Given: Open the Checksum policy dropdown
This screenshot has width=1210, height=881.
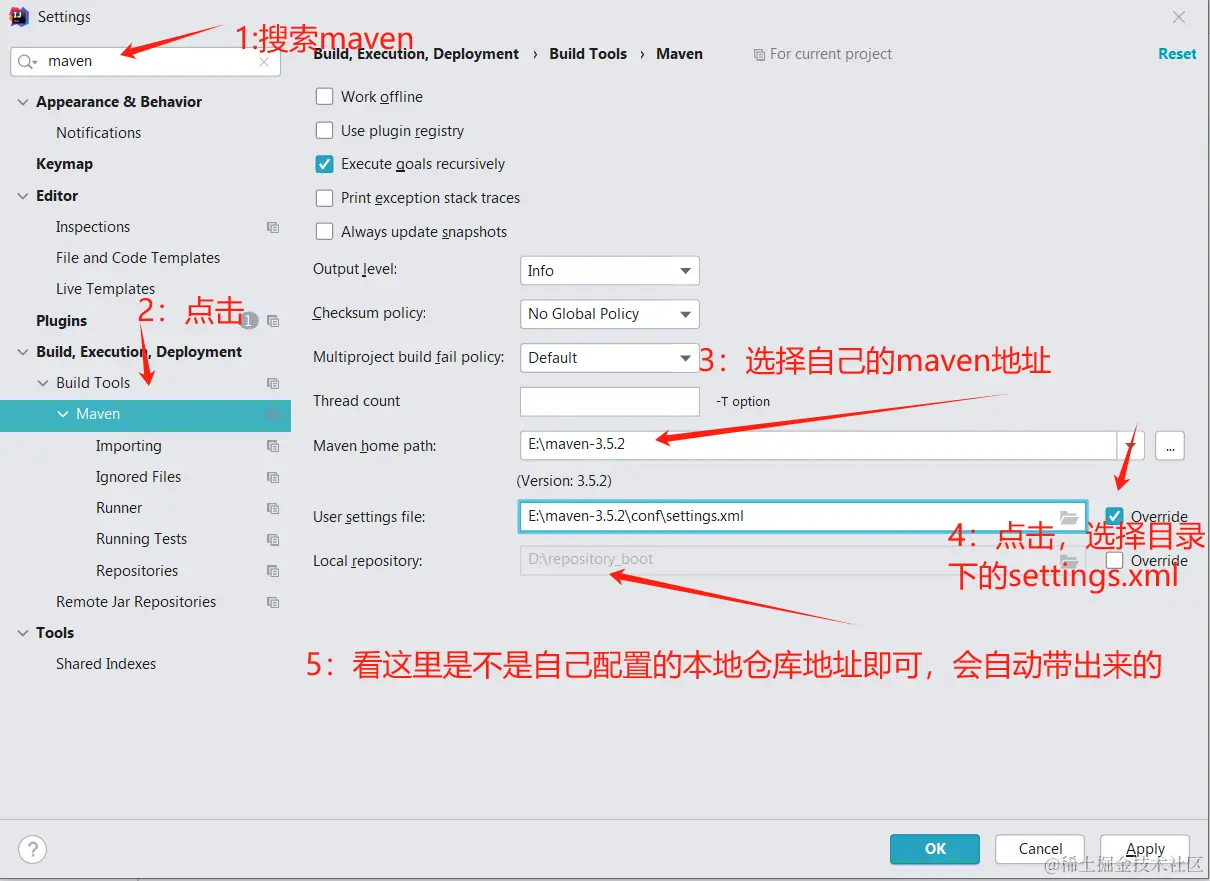Looking at the screenshot, I should pyautogui.click(x=610, y=314).
